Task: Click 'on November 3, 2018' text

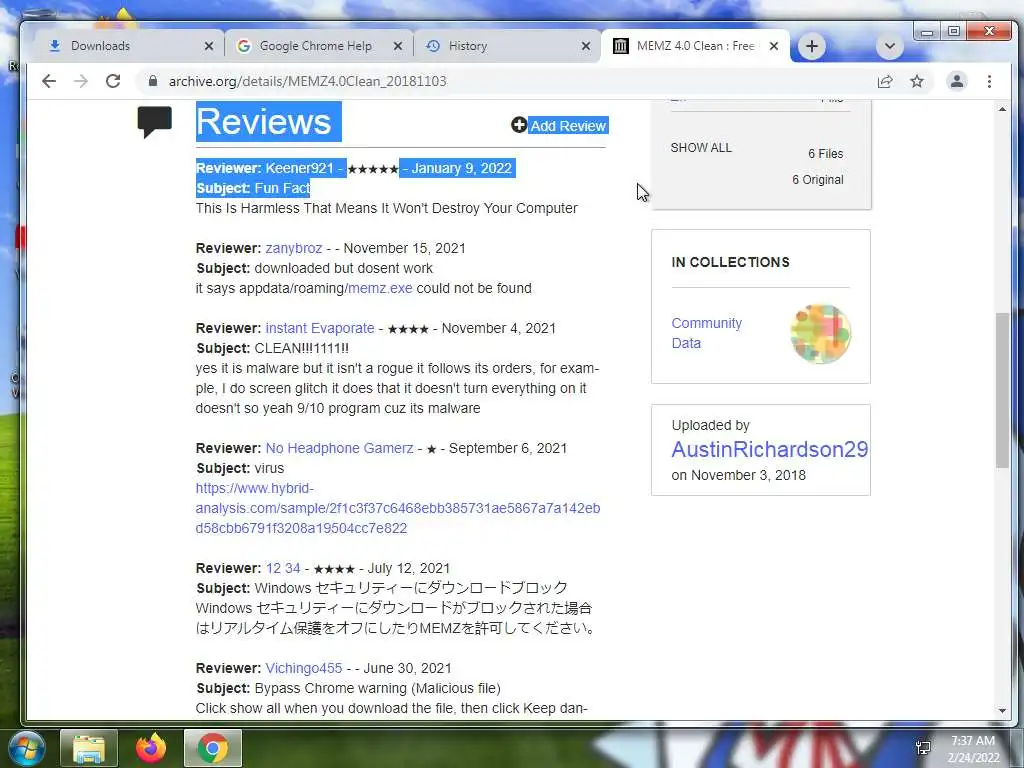Action: 739,475
